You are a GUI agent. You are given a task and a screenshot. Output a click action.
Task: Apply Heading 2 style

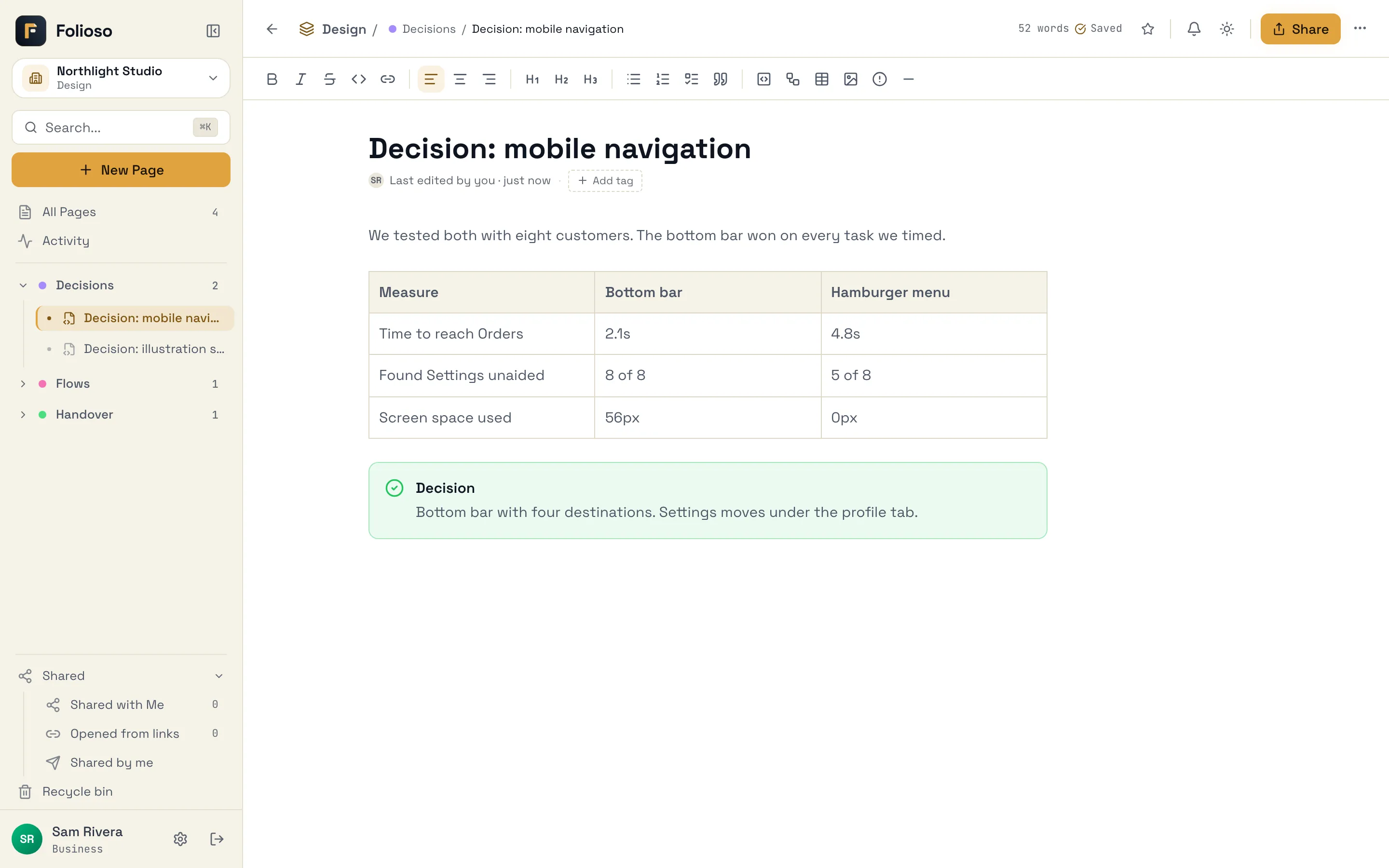(561, 79)
